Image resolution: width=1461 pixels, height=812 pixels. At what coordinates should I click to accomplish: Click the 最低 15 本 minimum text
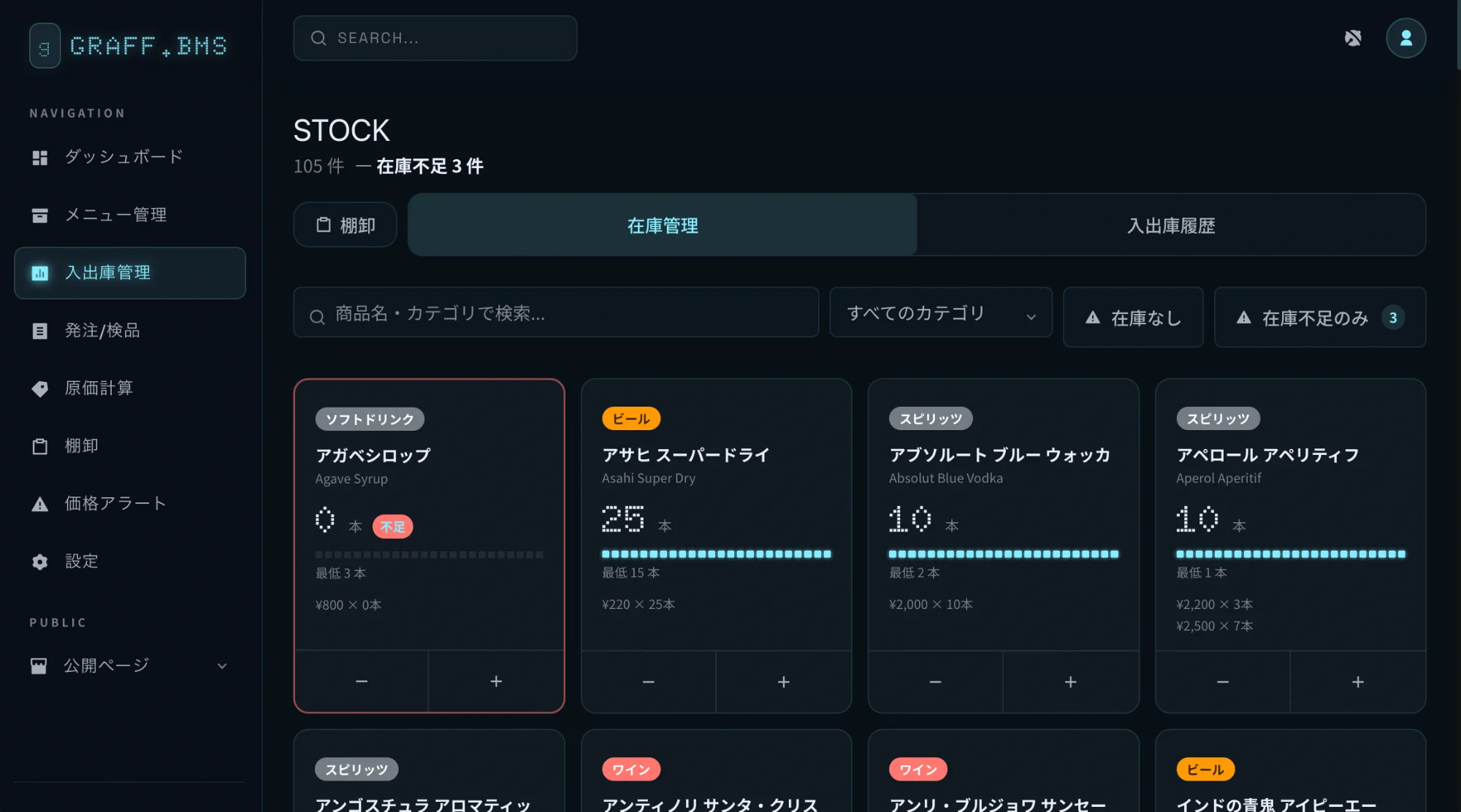pos(631,573)
